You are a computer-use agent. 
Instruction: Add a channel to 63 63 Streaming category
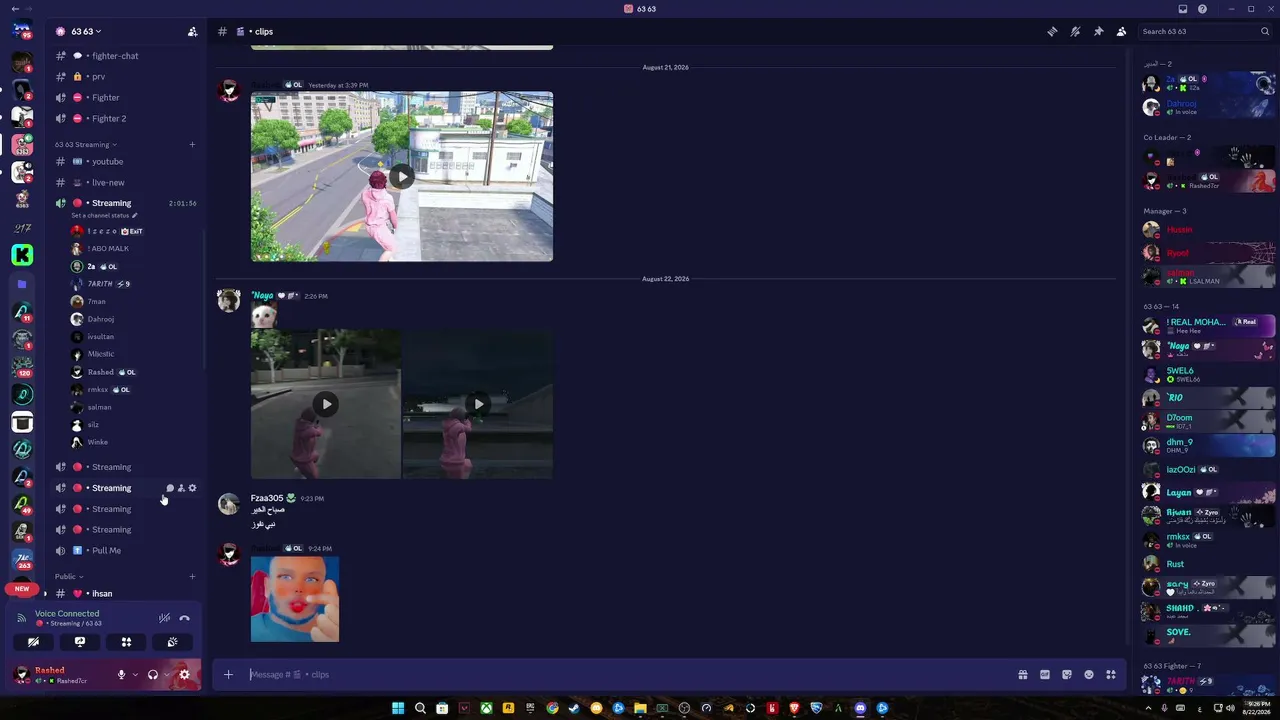click(x=192, y=144)
